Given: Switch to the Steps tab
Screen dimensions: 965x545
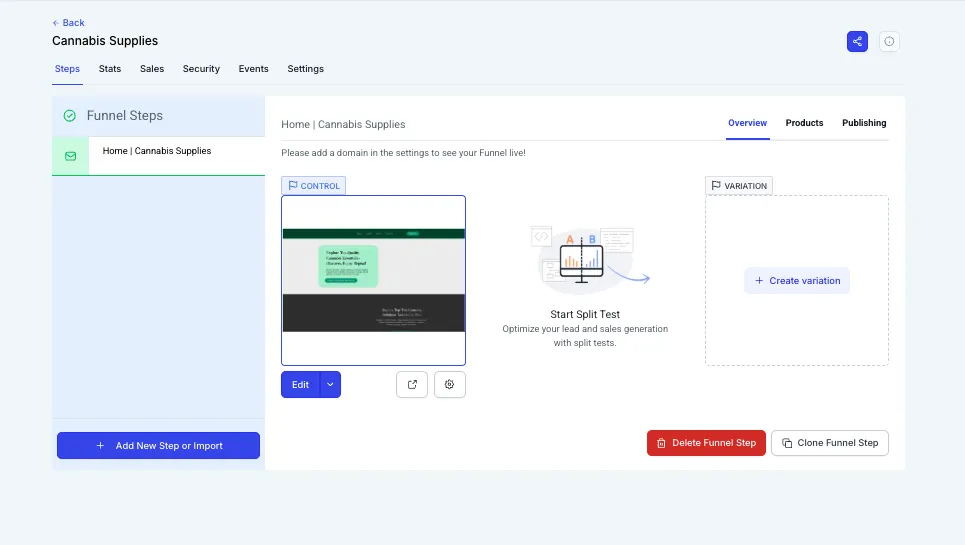Looking at the screenshot, I should 67,69.
